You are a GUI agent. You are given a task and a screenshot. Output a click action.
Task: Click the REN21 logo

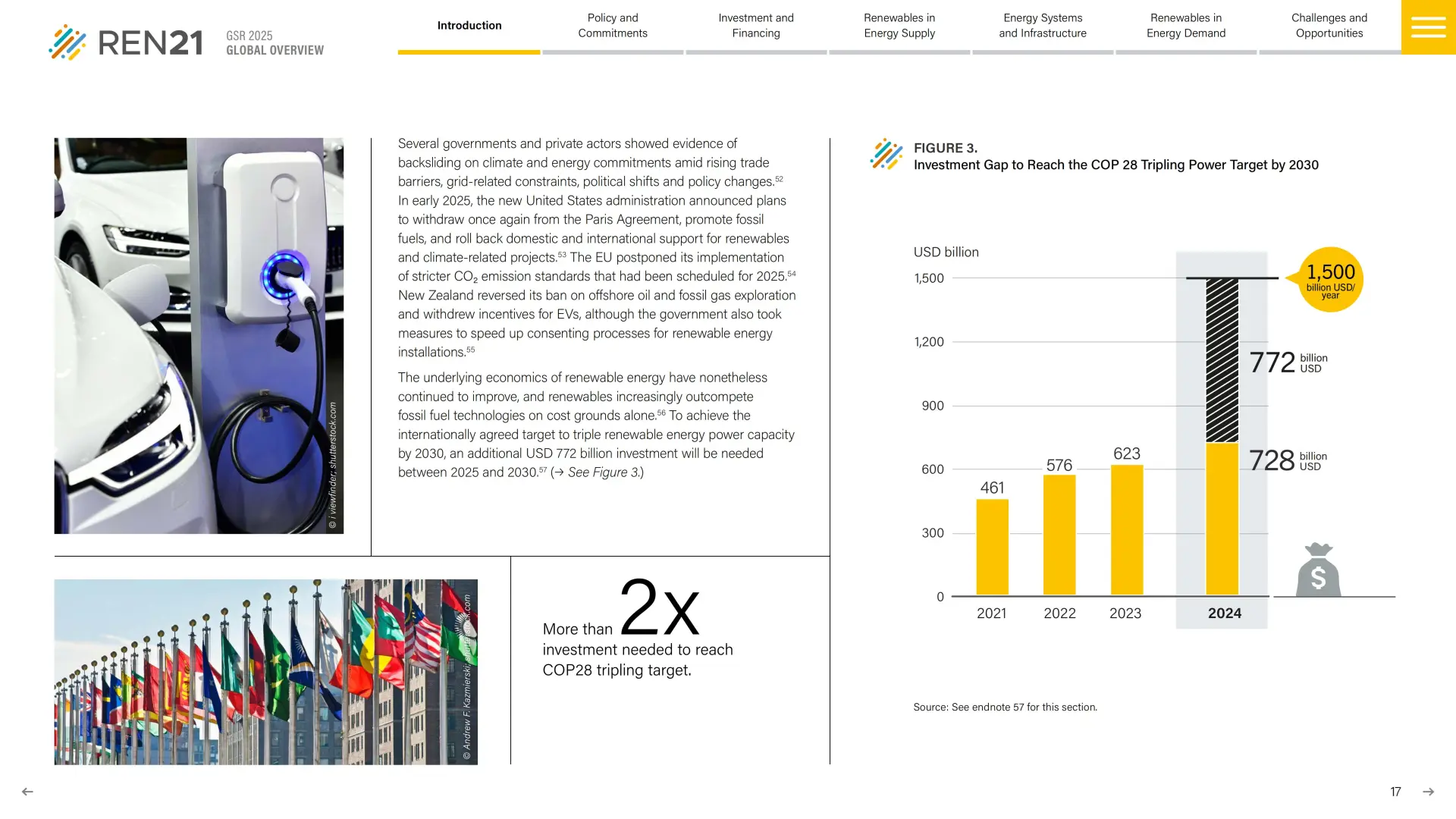point(127,42)
